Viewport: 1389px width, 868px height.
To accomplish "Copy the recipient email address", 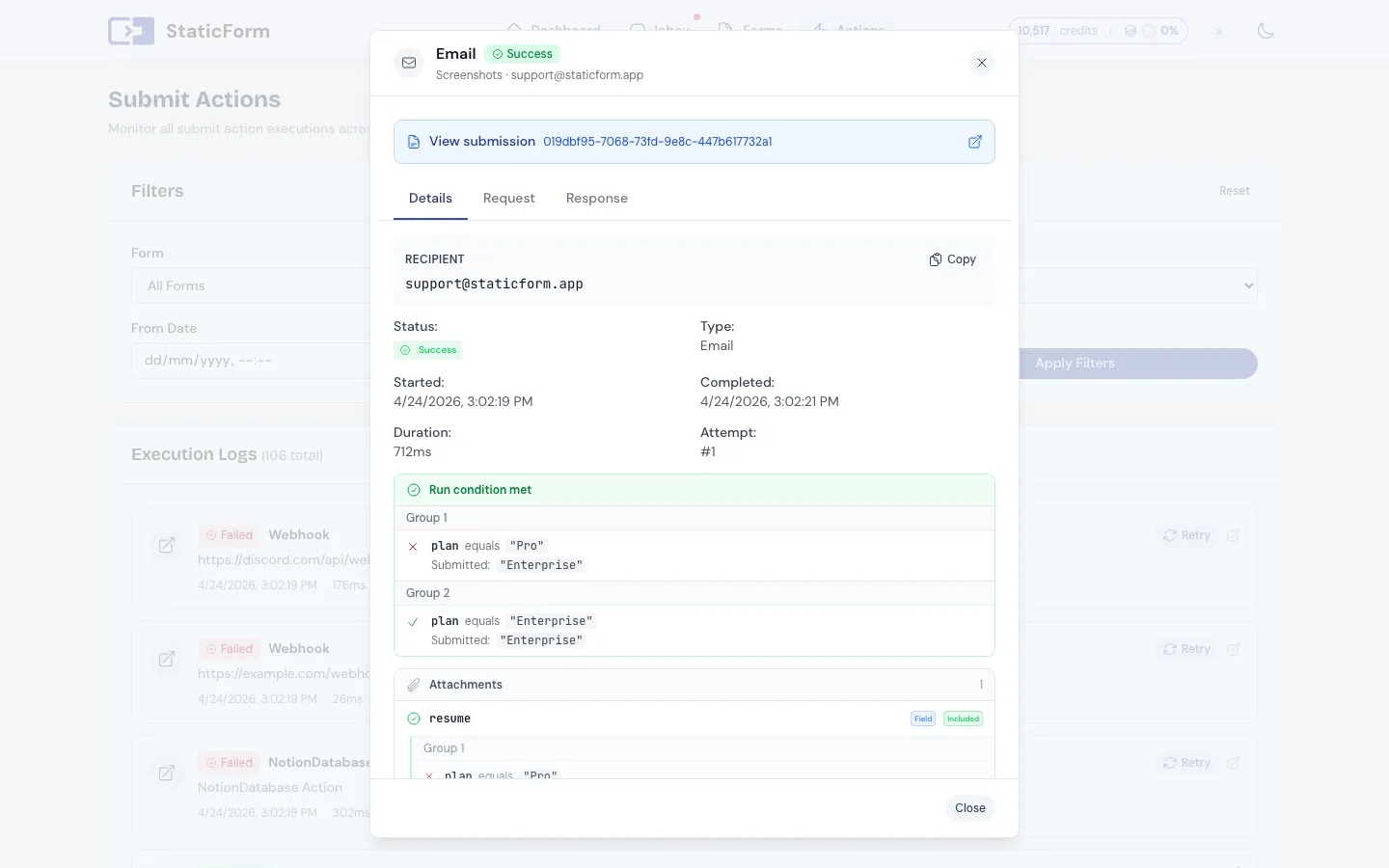I will (x=953, y=259).
